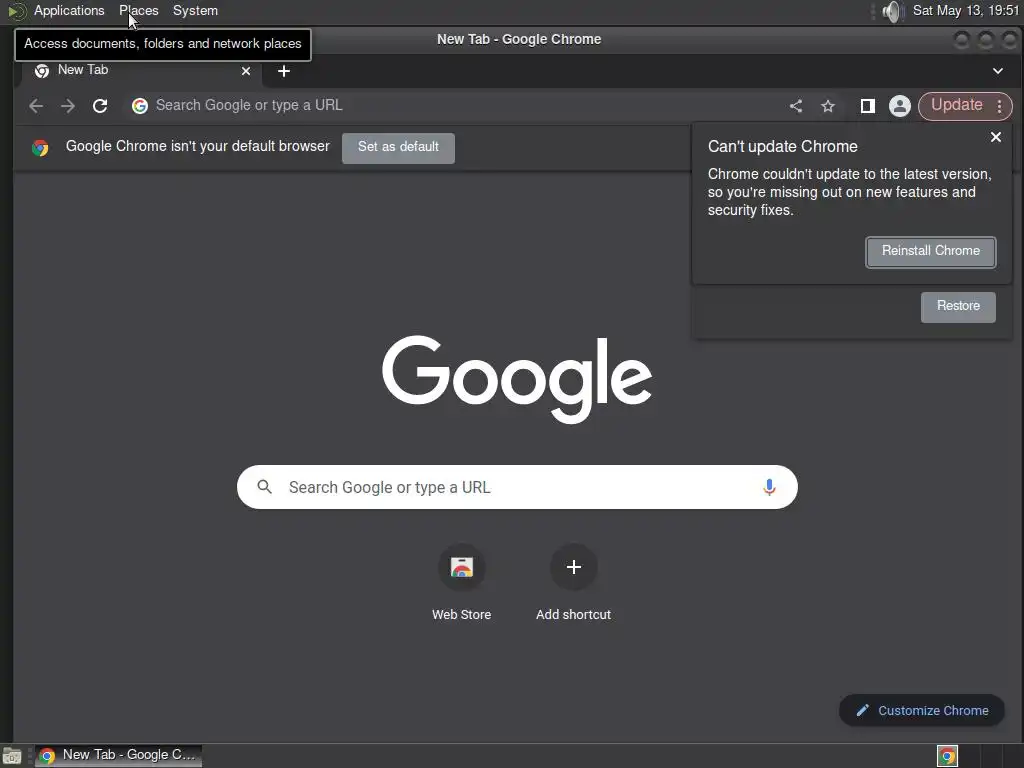Viewport: 1024px width, 768px height.
Task: Click the 'Can't update Chrome' heading
Action: (x=782, y=146)
